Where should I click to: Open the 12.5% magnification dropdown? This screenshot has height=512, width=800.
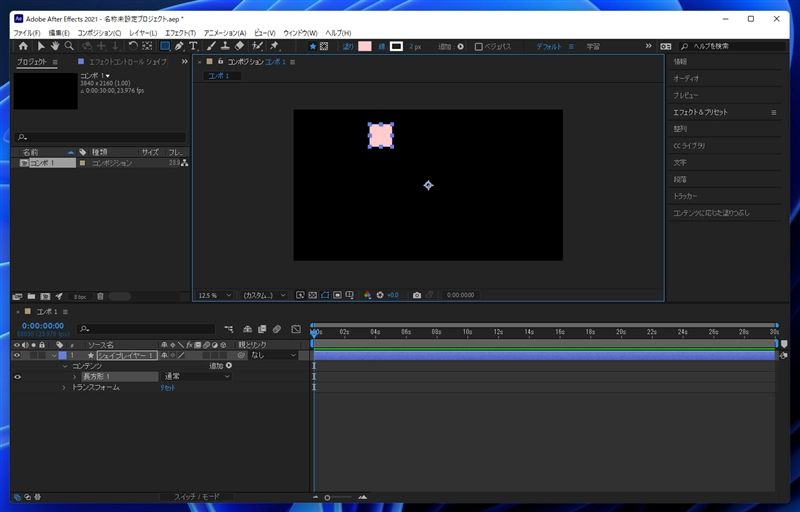[x=214, y=295]
